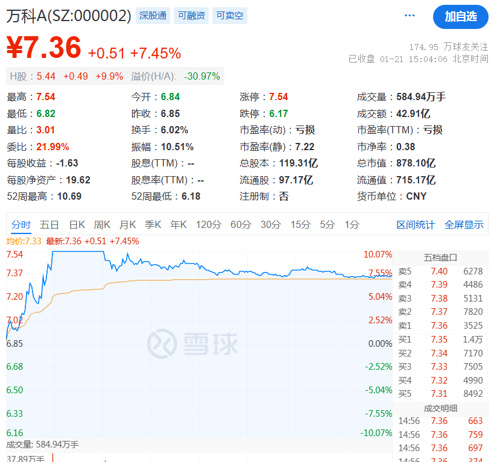Open the 日K chart tab
Screen dimensions: 500x462
pyautogui.click(x=77, y=225)
